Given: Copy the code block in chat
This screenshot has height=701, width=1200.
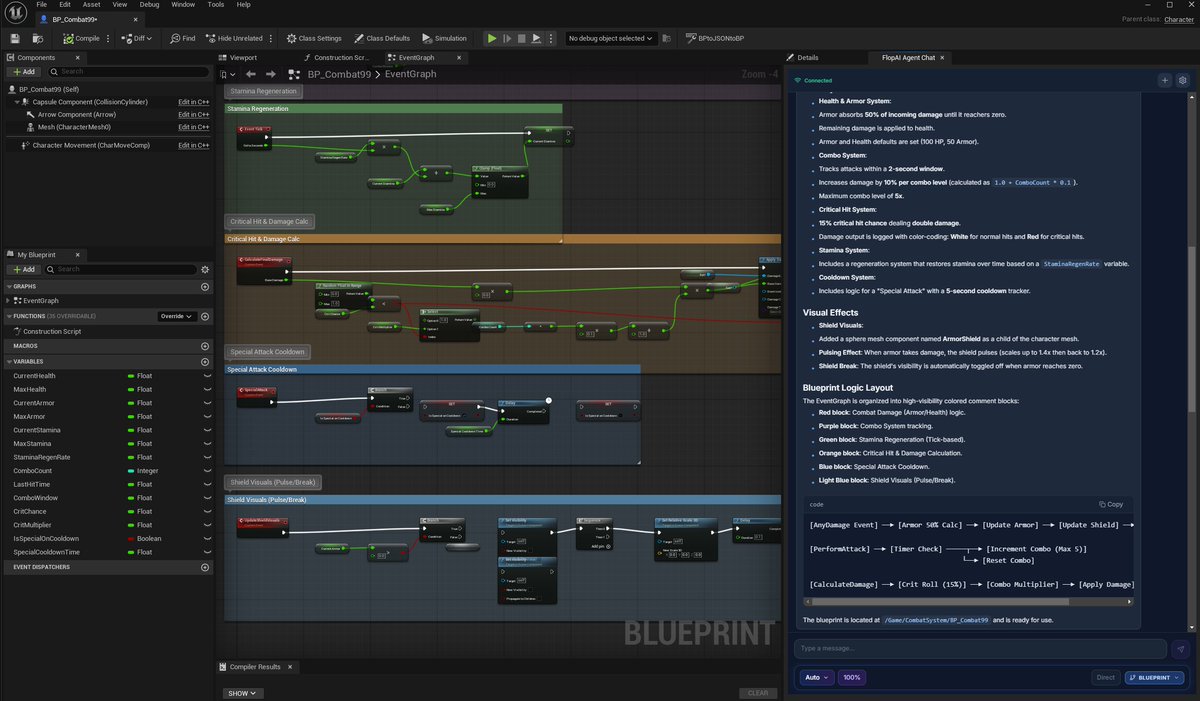Looking at the screenshot, I should pos(1111,504).
